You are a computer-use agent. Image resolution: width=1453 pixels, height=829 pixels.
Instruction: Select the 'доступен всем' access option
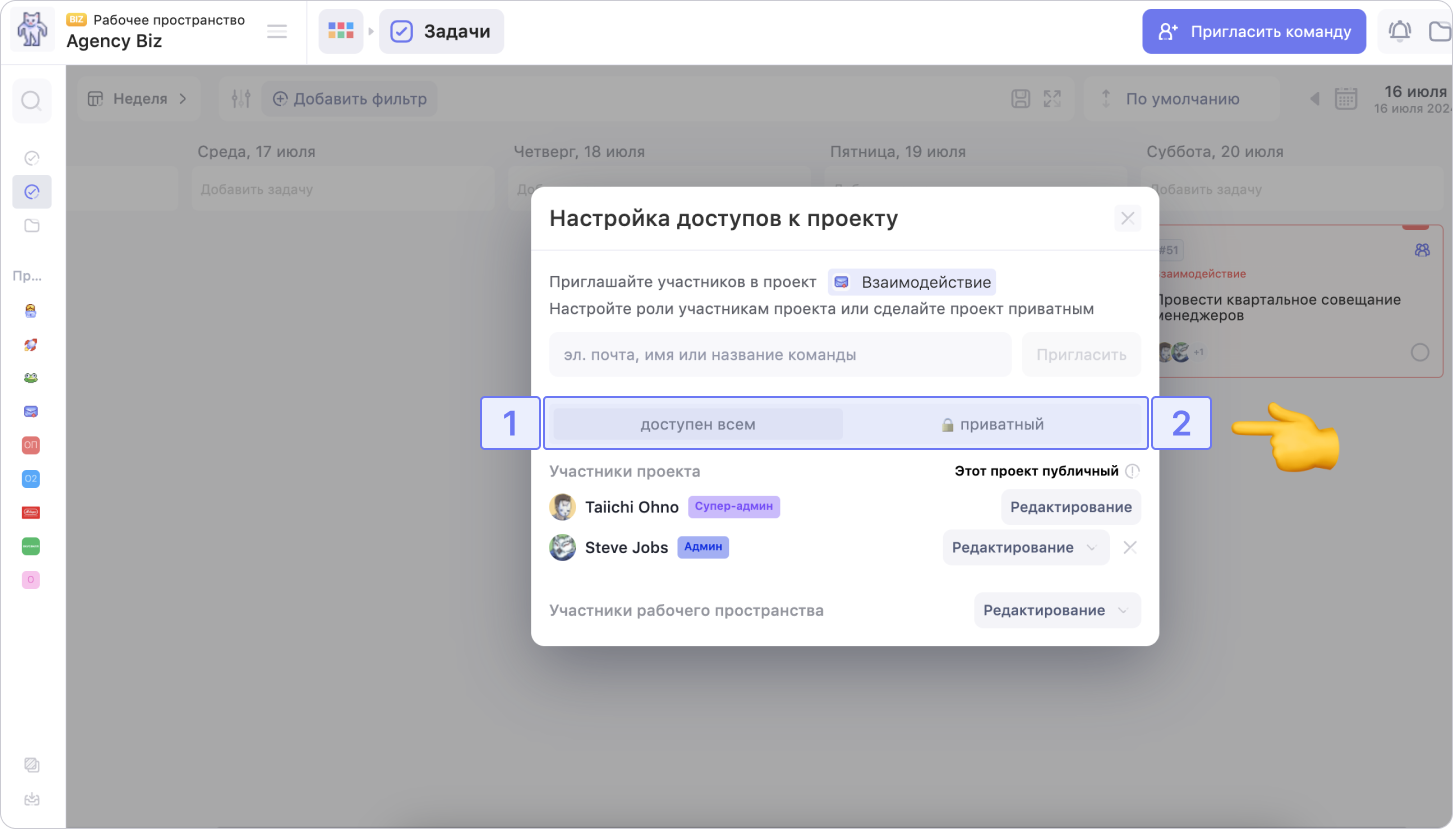pos(698,424)
